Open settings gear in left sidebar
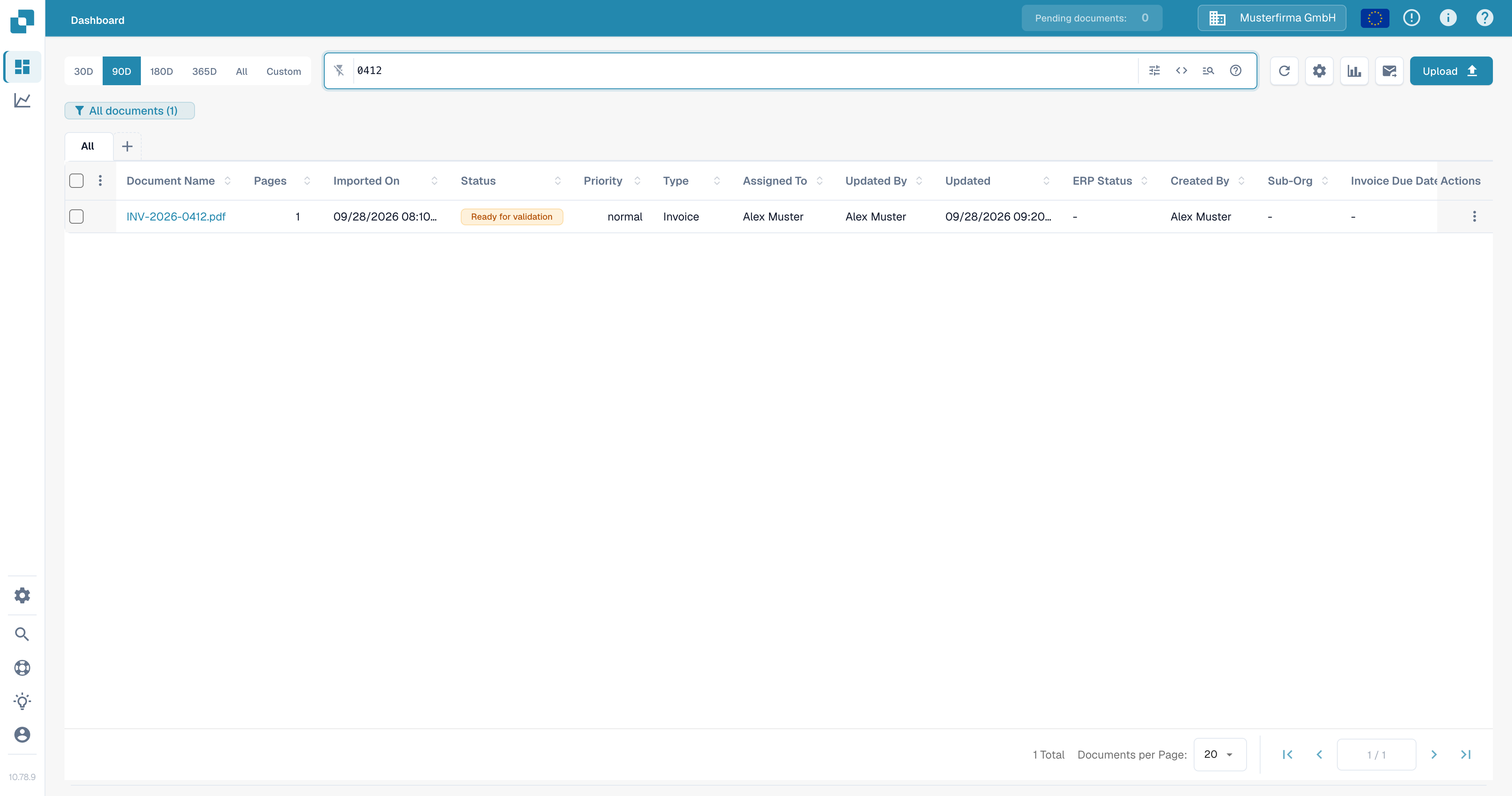The height and width of the screenshot is (796, 1512). click(22, 595)
